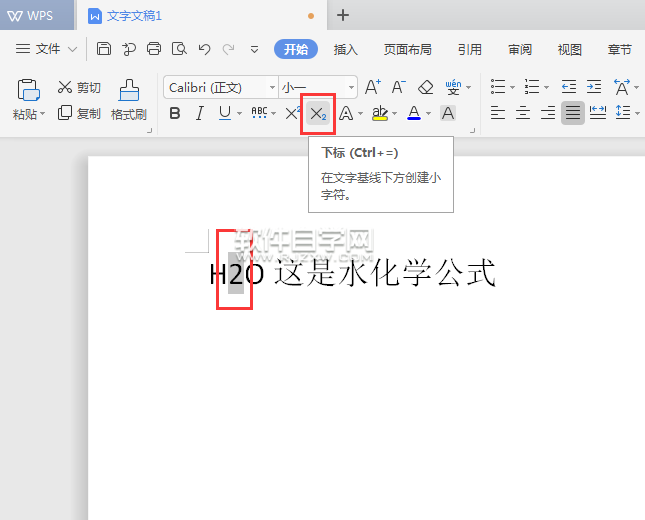Viewport: 645px width, 520px height.
Task: Expand the phonetic guide dropdown arrow
Action: click(469, 87)
